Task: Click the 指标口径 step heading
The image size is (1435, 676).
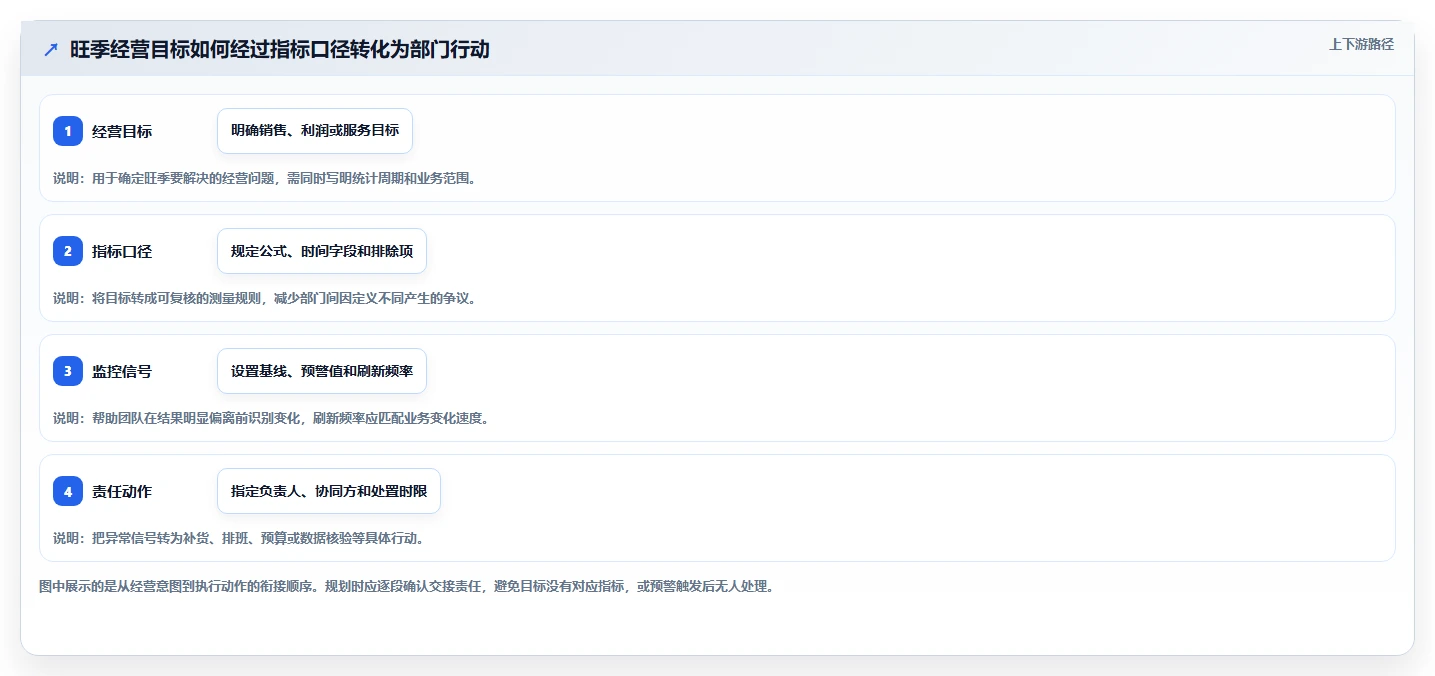Action: coord(122,251)
